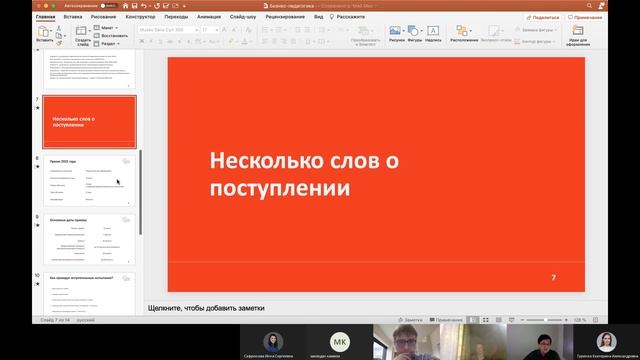Click the Cut scissors icon
The height and width of the screenshot is (360, 640).
coord(59,28)
